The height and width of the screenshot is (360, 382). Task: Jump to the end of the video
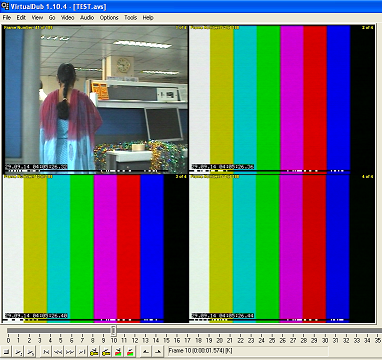[81, 351]
